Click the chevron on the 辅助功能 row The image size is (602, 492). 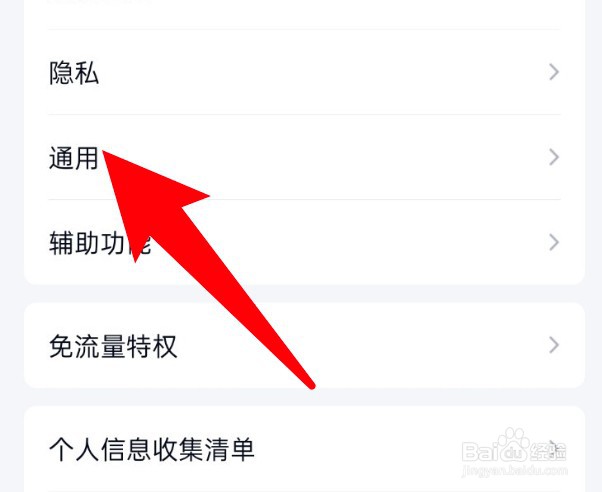[x=554, y=243]
